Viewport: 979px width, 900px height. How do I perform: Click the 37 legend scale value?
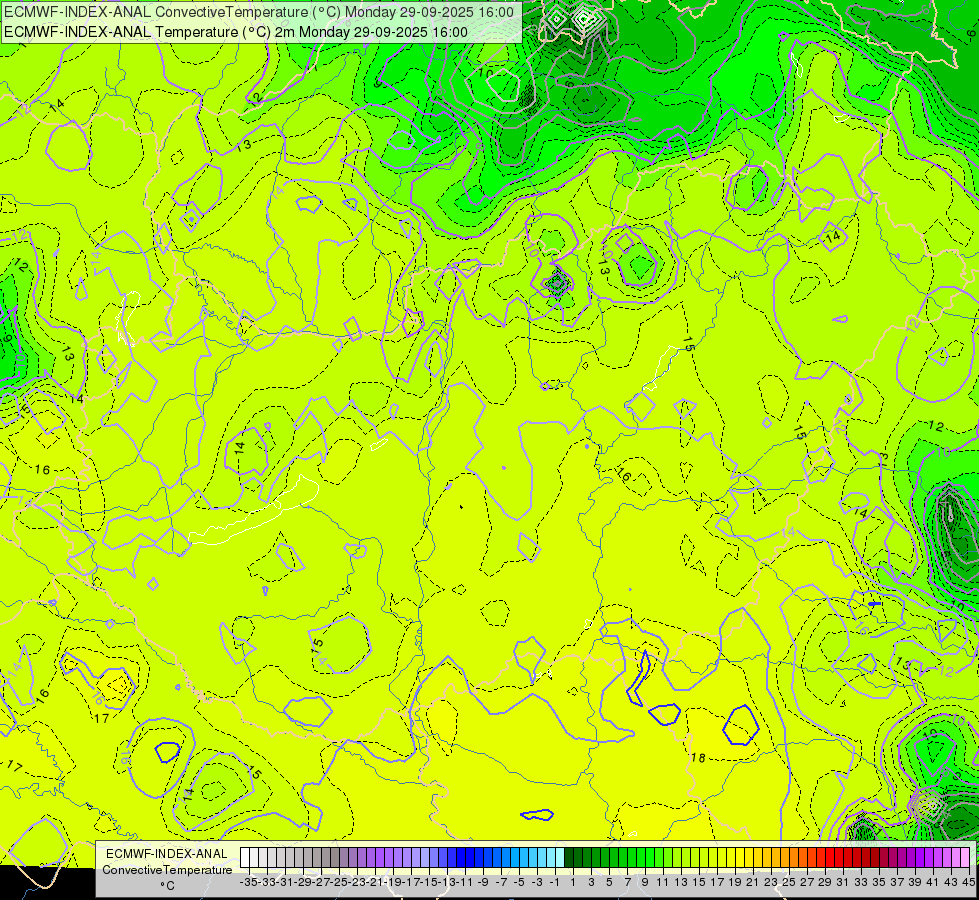click(897, 883)
